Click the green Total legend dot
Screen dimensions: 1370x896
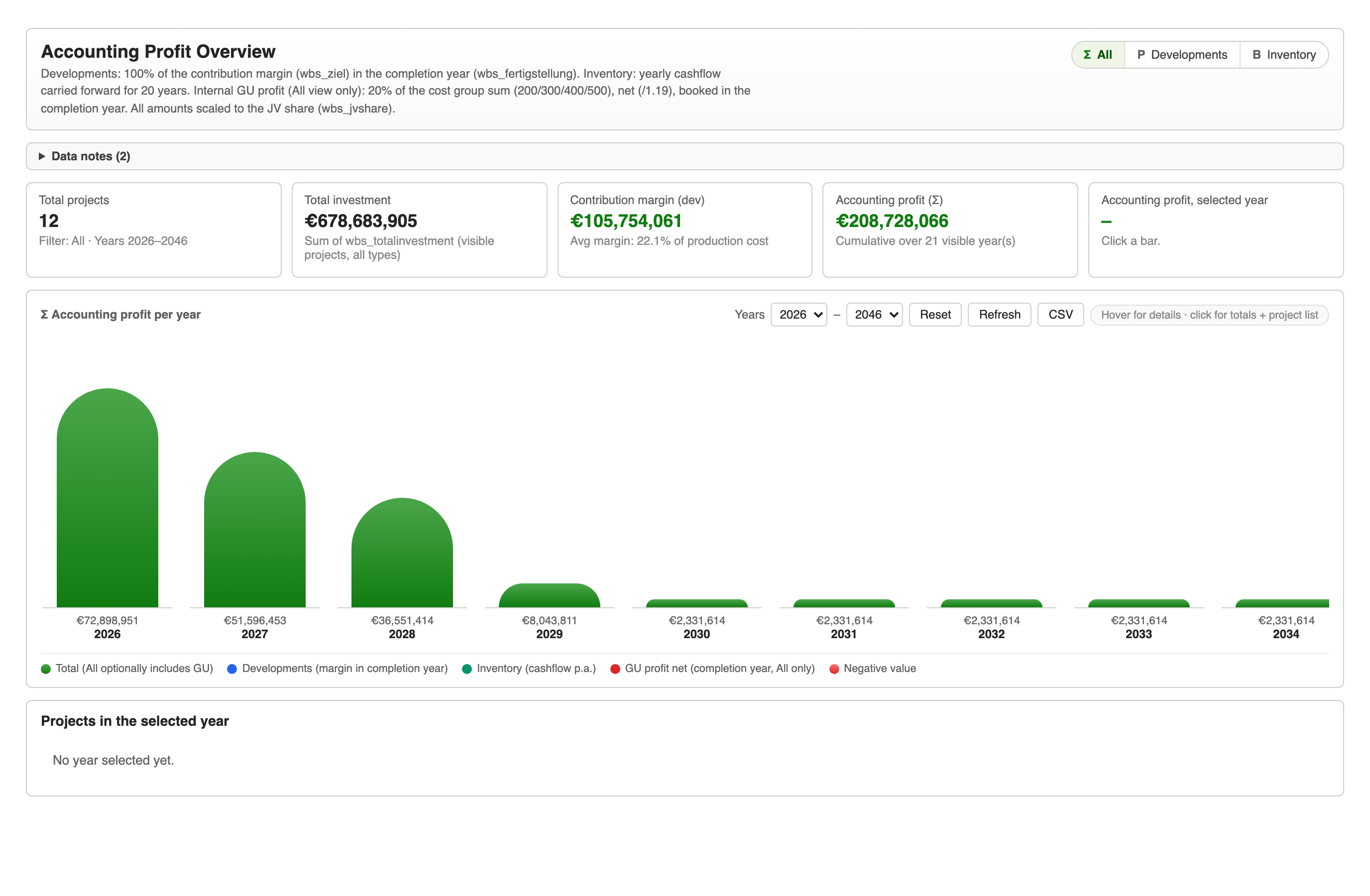(46, 669)
